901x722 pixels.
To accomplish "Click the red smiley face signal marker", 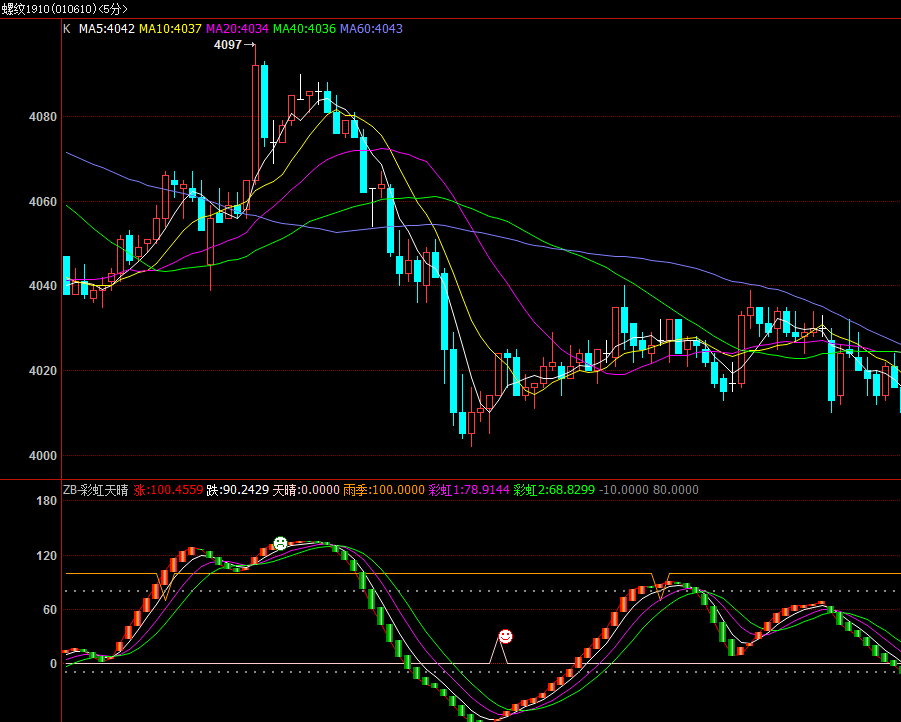I will 505,636.
